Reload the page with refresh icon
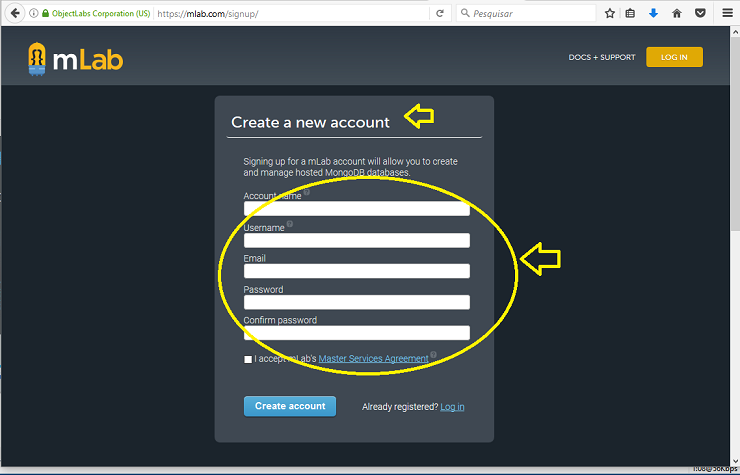The height and width of the screenshot is (475, 740). pyautogui.click(x=440, y=13)
